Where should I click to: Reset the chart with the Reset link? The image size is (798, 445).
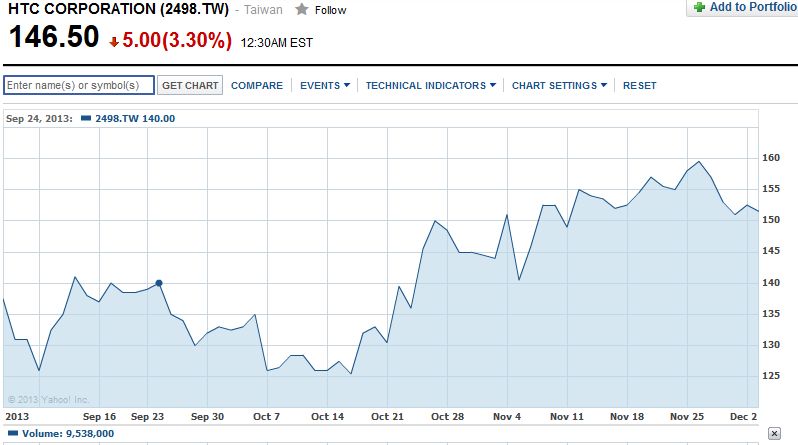tap(640, 86)
